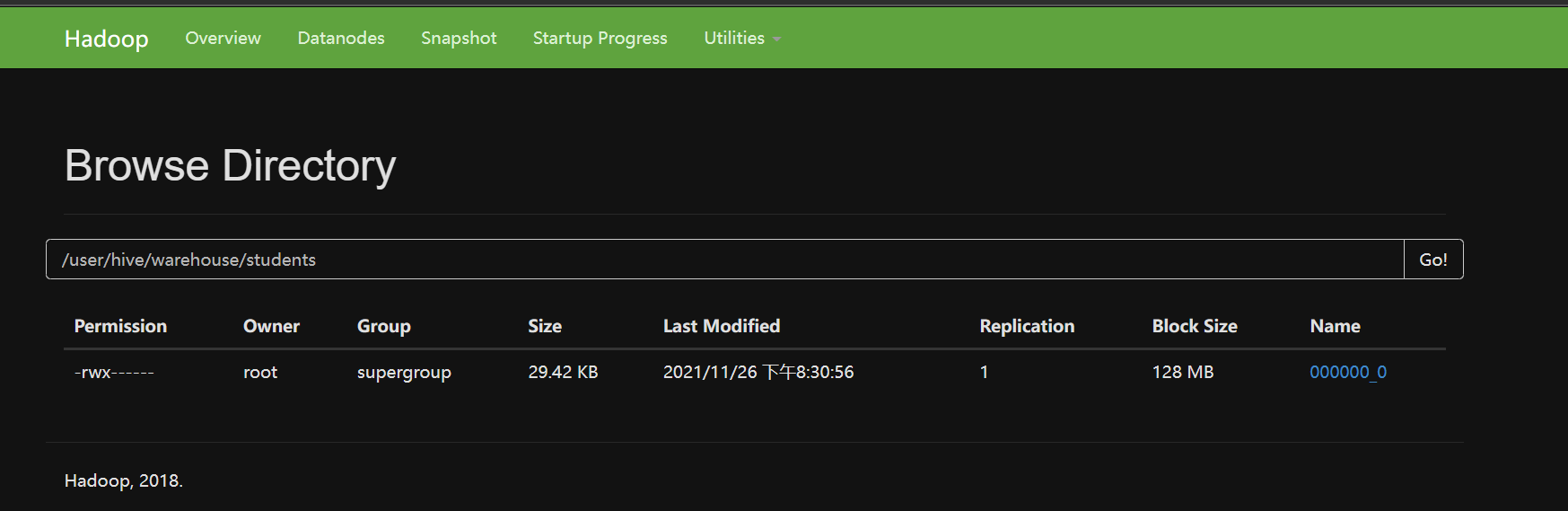Go to the Datanodes page

[x=341, y=38]
